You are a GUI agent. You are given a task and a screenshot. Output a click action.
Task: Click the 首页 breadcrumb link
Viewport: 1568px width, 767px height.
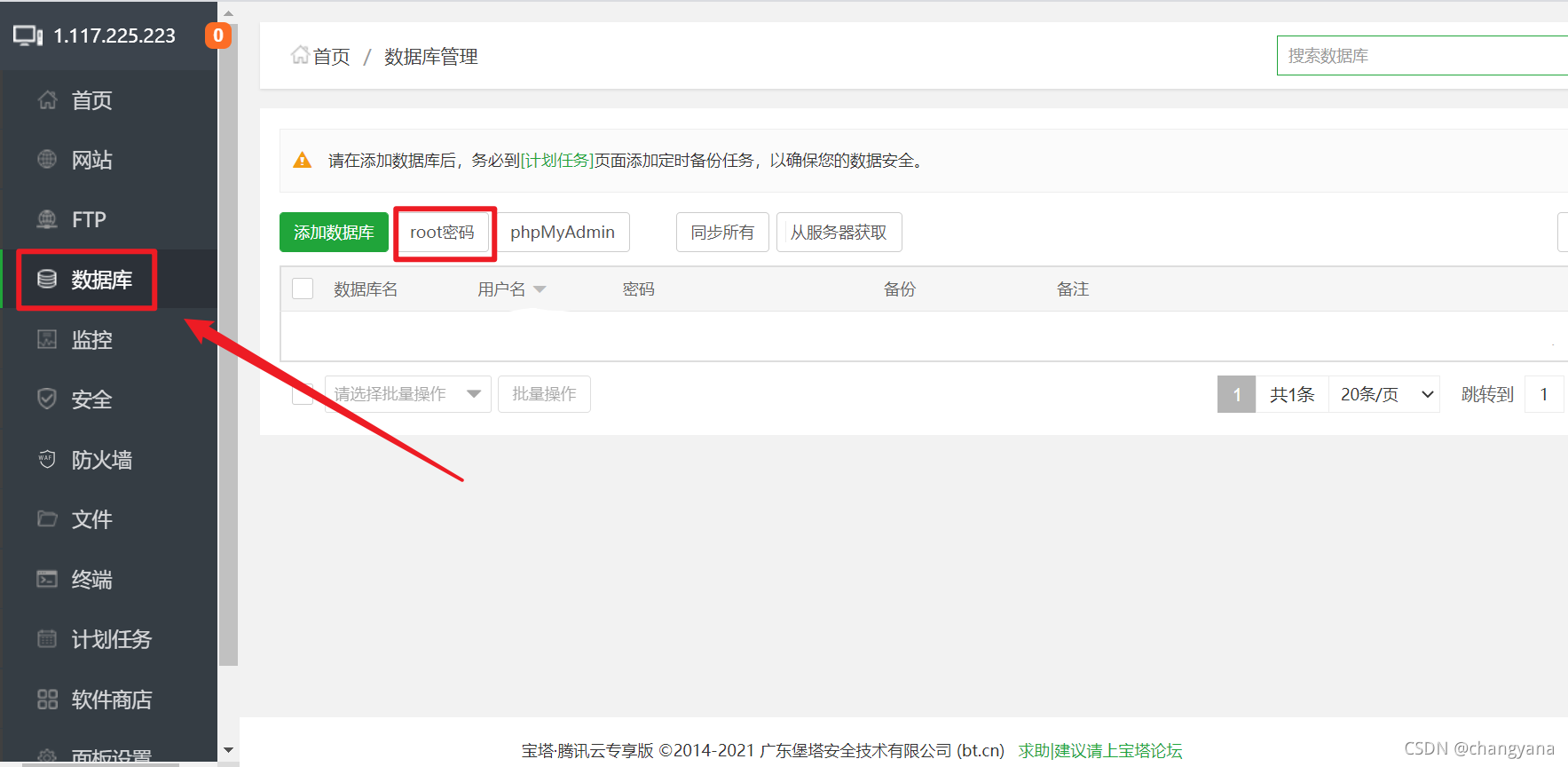pos(331,57)
